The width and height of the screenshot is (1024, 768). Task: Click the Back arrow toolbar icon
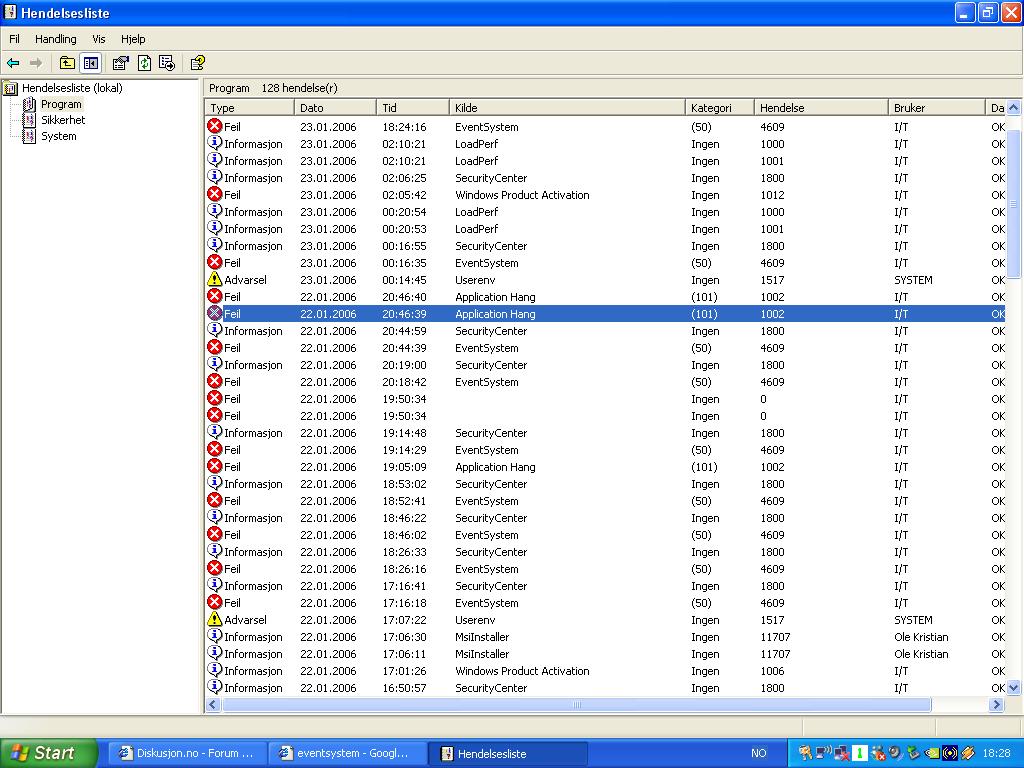click(x=13, y=63)
